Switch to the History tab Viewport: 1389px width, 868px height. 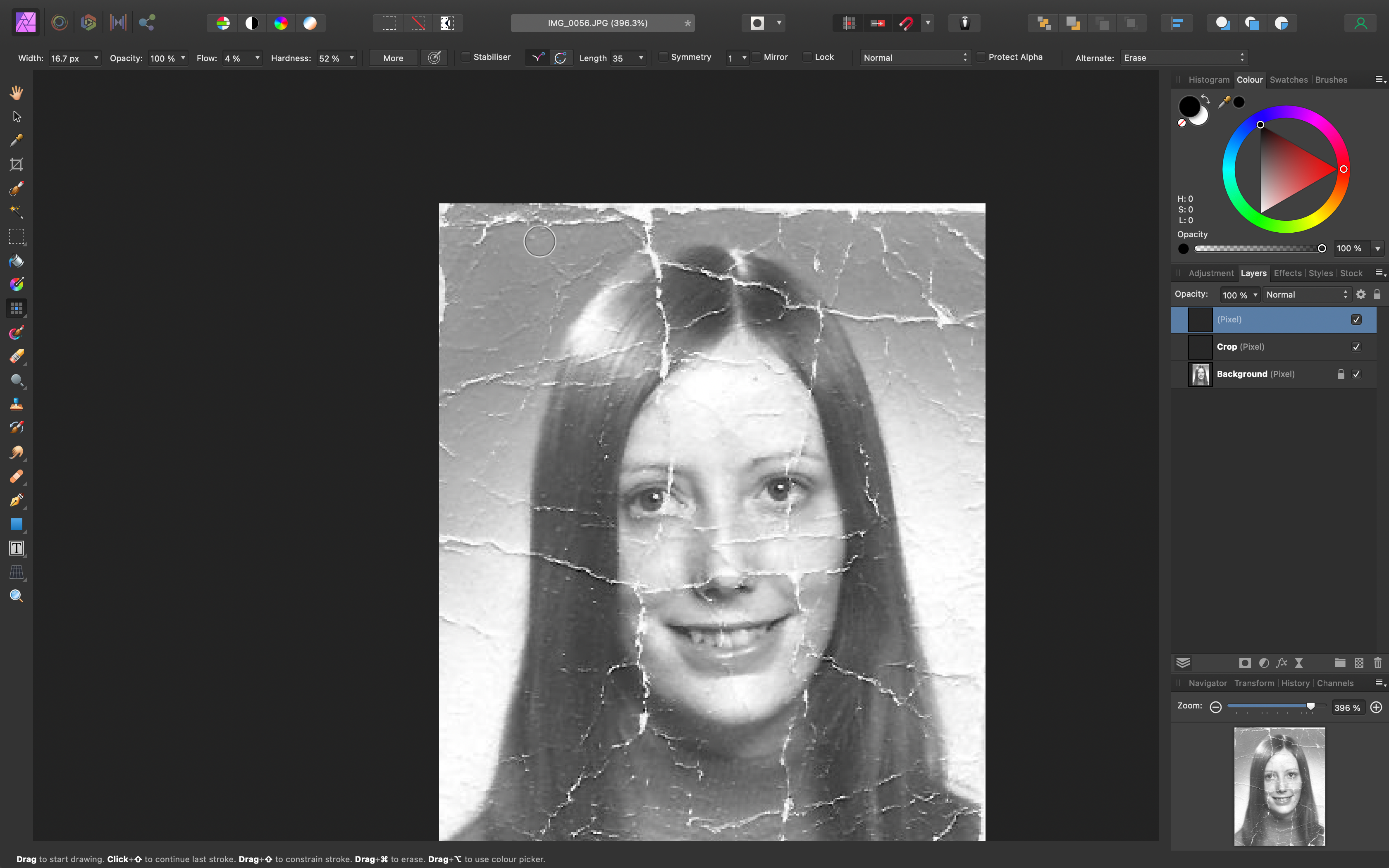(1296, 683)
